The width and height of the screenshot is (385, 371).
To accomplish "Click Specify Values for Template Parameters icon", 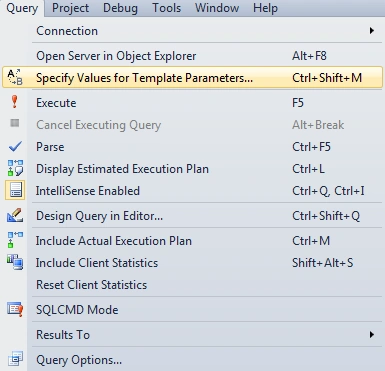I will (15, 77).
